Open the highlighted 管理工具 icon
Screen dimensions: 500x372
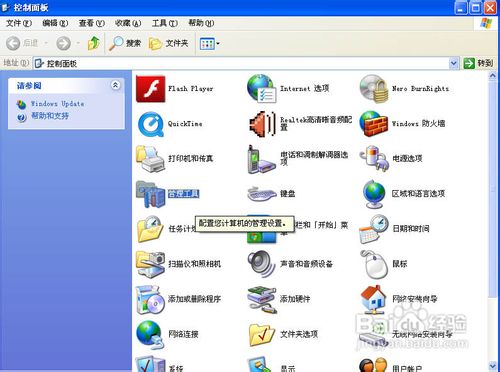150,194
